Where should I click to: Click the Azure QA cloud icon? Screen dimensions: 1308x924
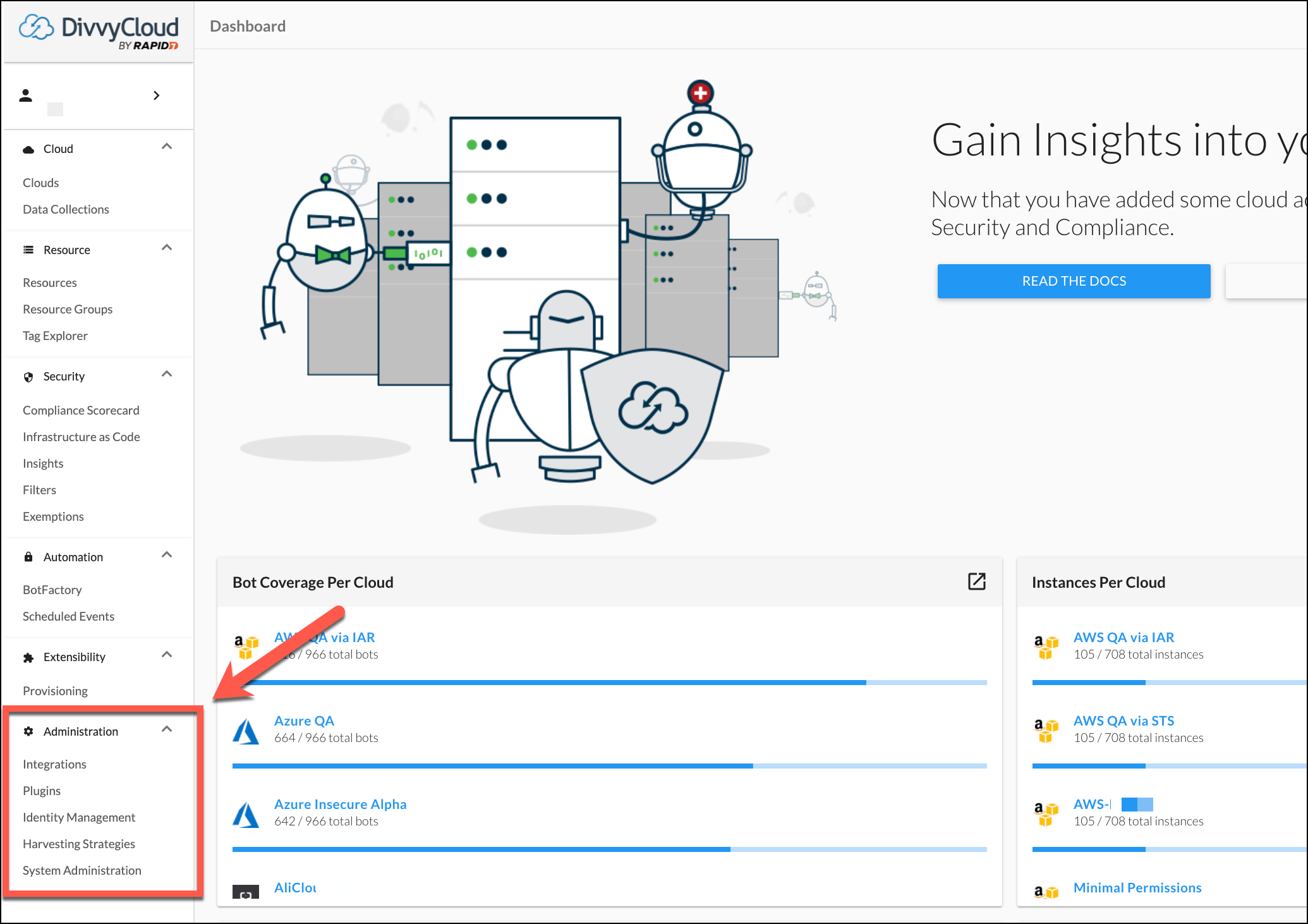pyautogui.click(x=246, y=731)
